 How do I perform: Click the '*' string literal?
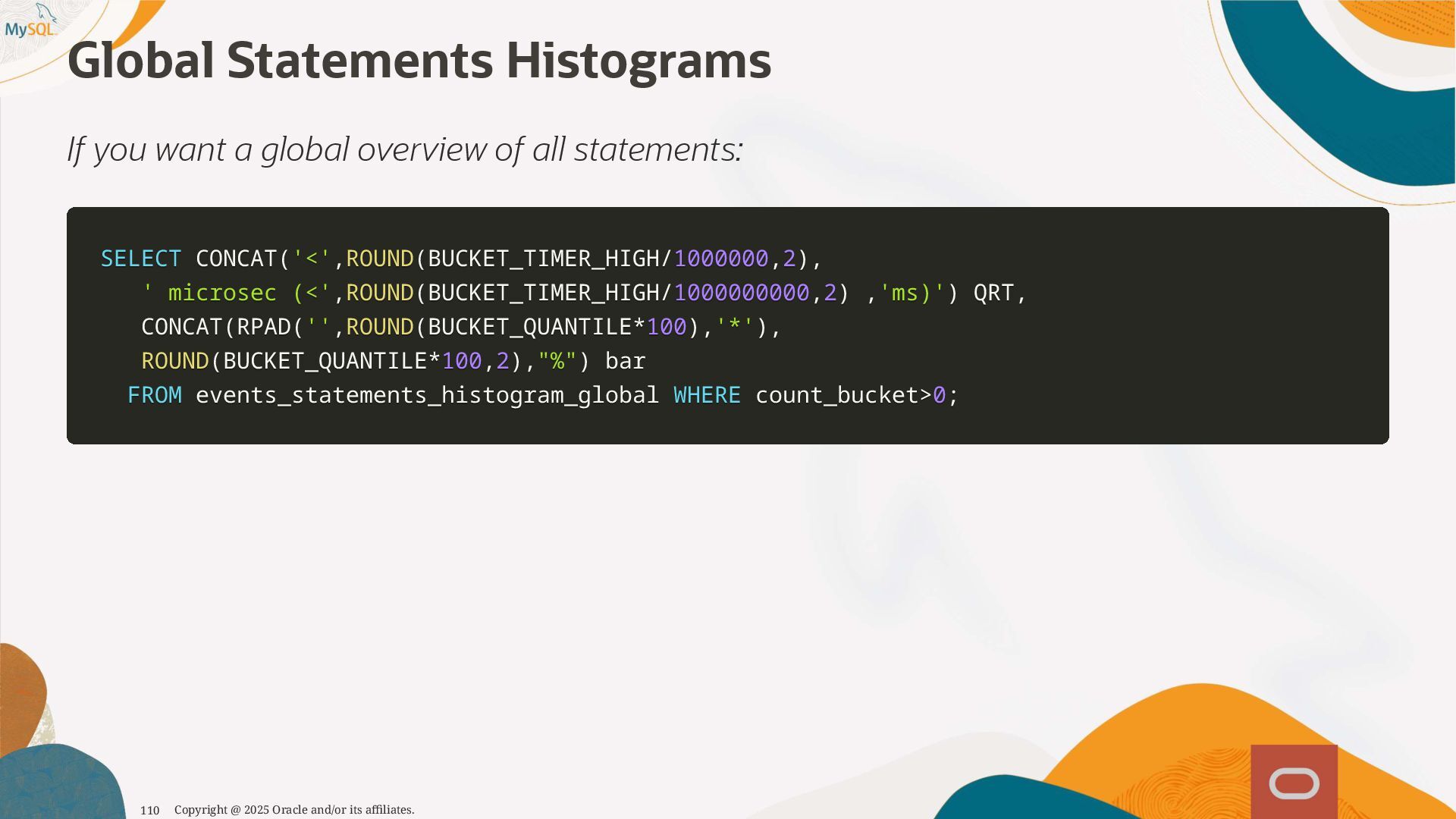(734, 328)
